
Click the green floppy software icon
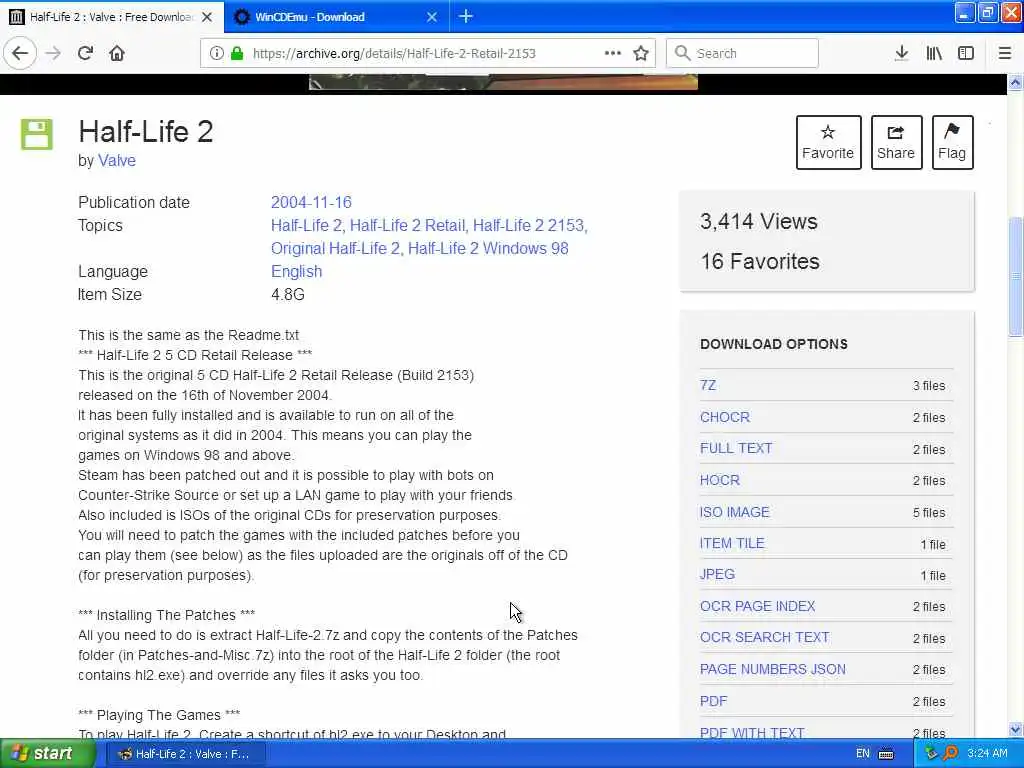tap(37, 135)
